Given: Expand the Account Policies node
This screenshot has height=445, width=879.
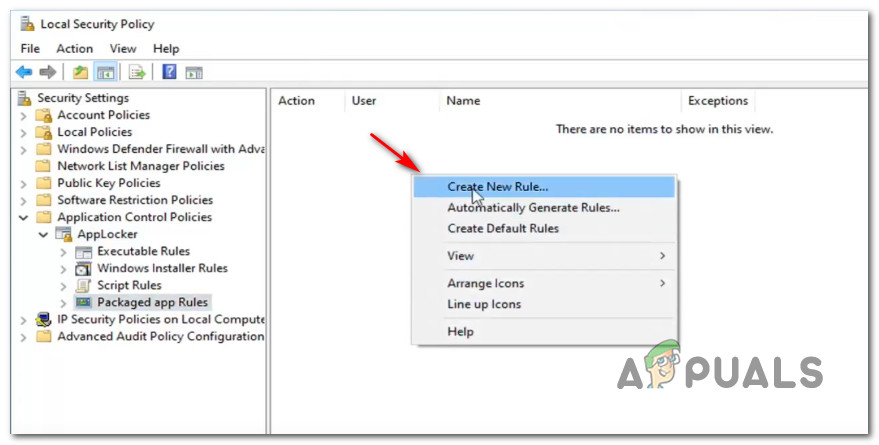Looking at the screenshot, I should 23,116.
